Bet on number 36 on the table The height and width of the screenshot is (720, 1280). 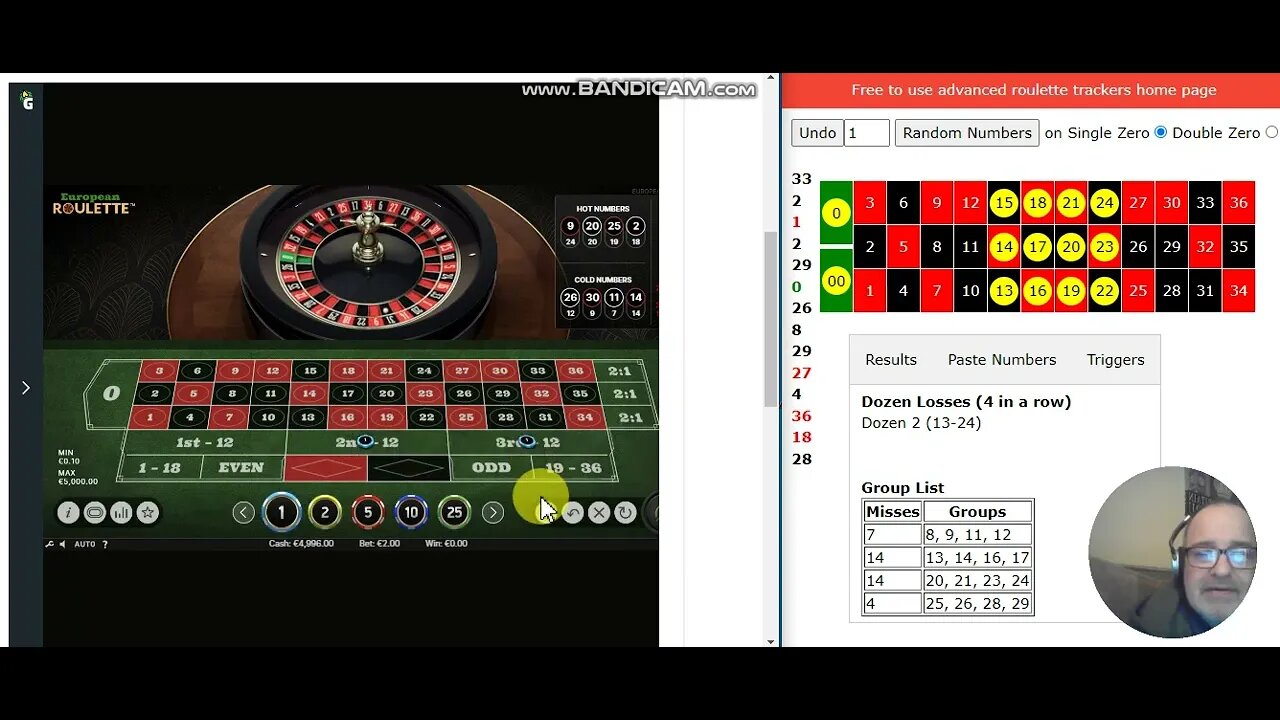575,371
